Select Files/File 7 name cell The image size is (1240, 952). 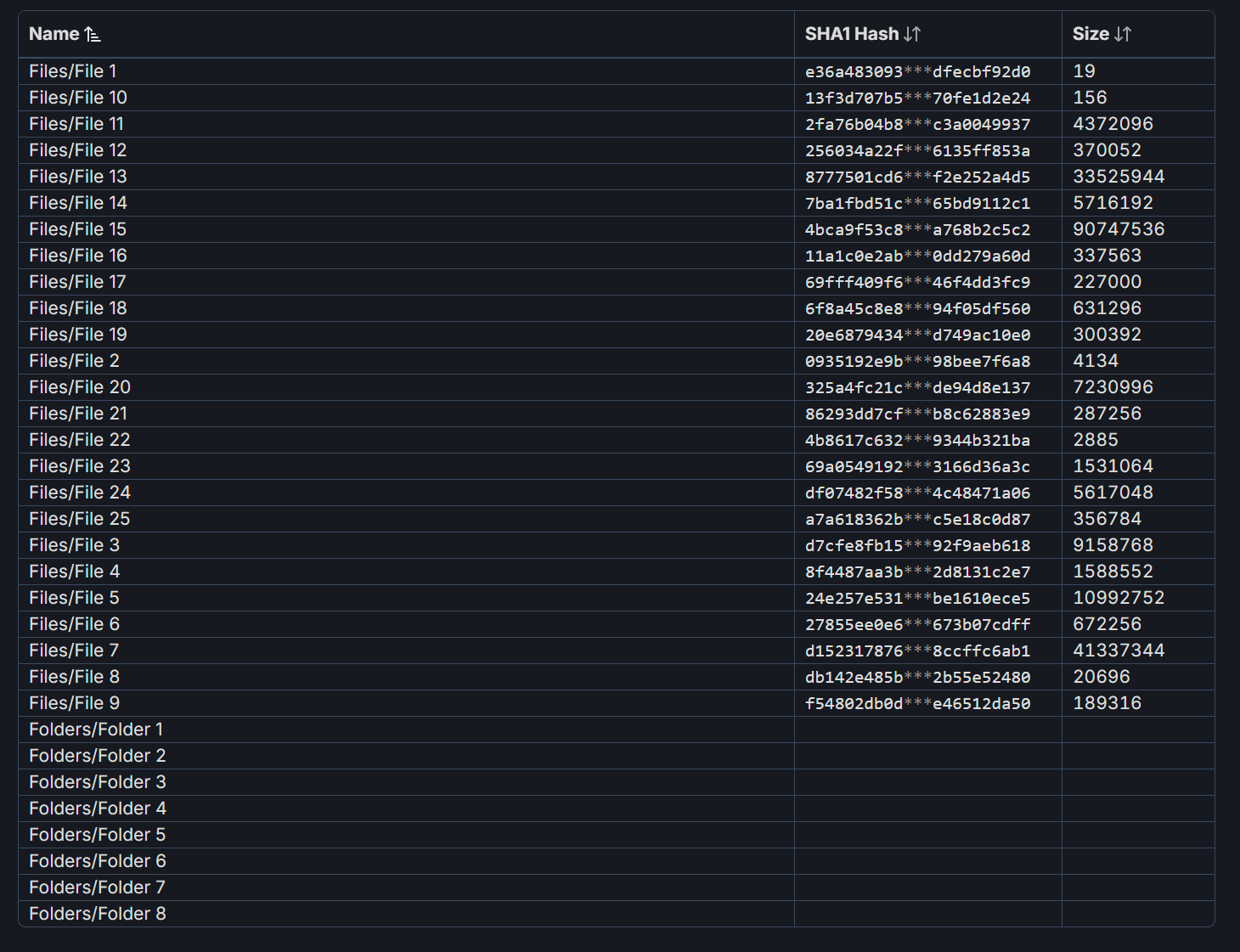pyautogui.click(x=74, y=651)
